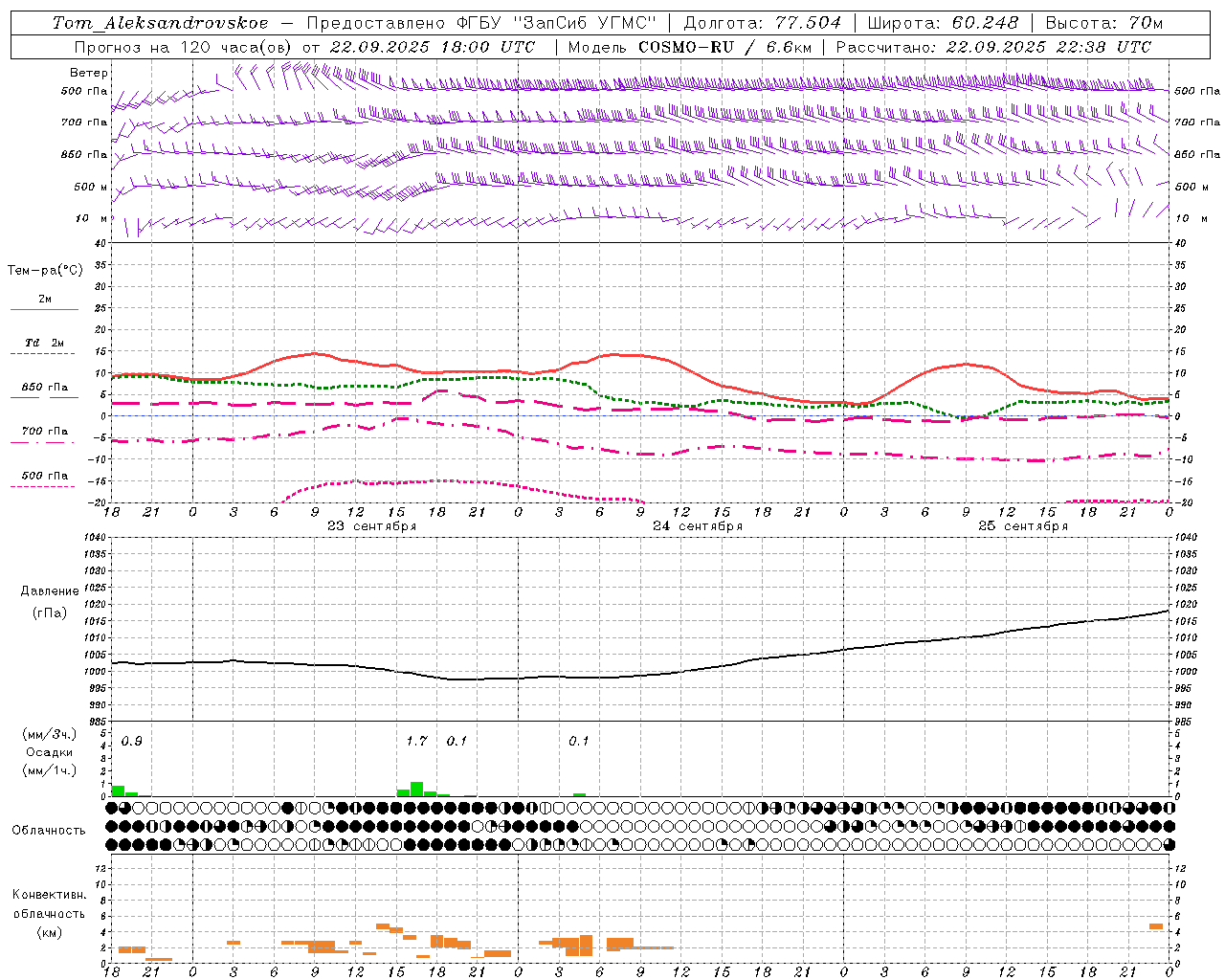Click the station name Tom_Aleksandrovskoe in the header
This screenshot has width=1225, height=980.
(x=161, y=23)
